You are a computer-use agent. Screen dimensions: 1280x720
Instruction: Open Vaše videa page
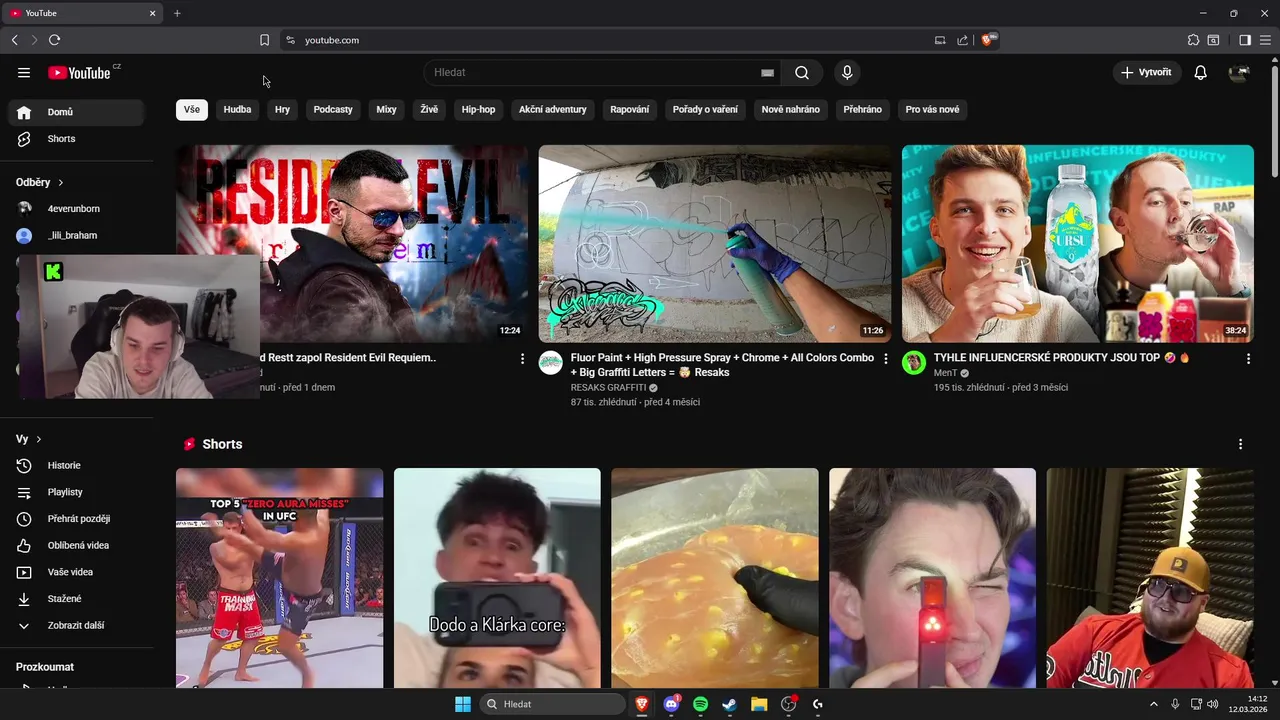click(76, 572)
